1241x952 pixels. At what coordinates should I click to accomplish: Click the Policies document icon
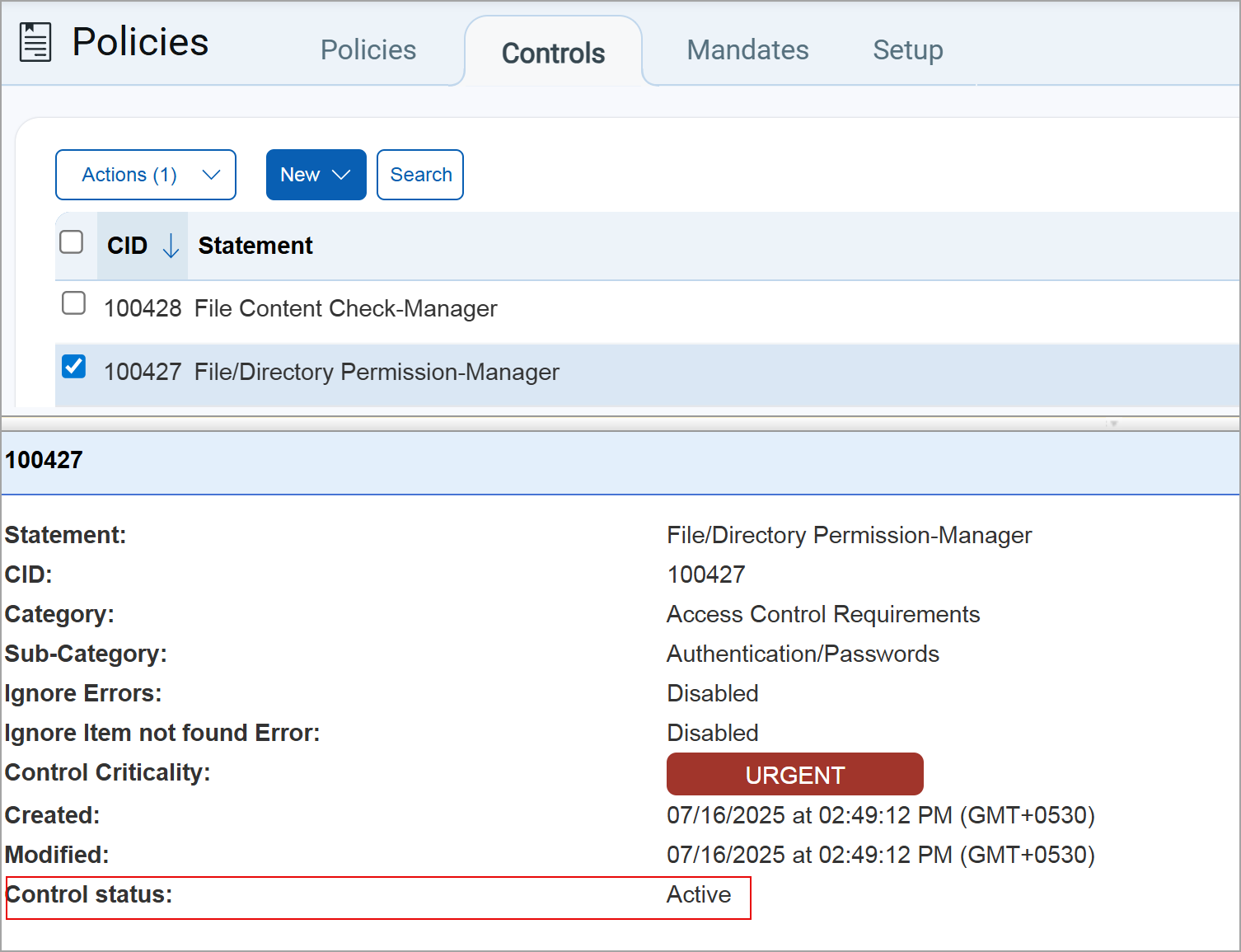coord(35,42)
